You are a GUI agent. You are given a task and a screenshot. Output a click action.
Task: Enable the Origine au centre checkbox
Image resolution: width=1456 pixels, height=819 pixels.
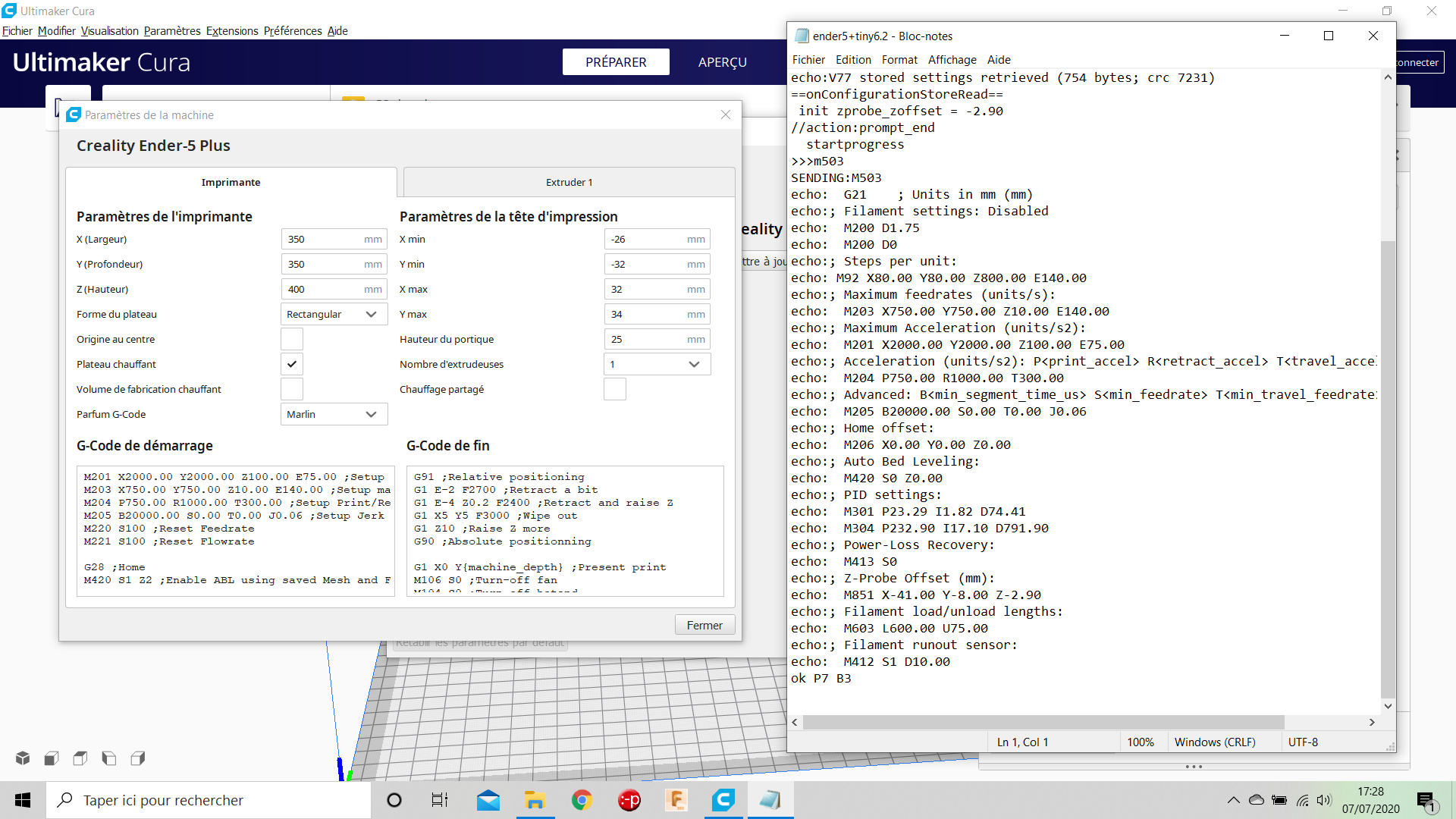[292, 339]
